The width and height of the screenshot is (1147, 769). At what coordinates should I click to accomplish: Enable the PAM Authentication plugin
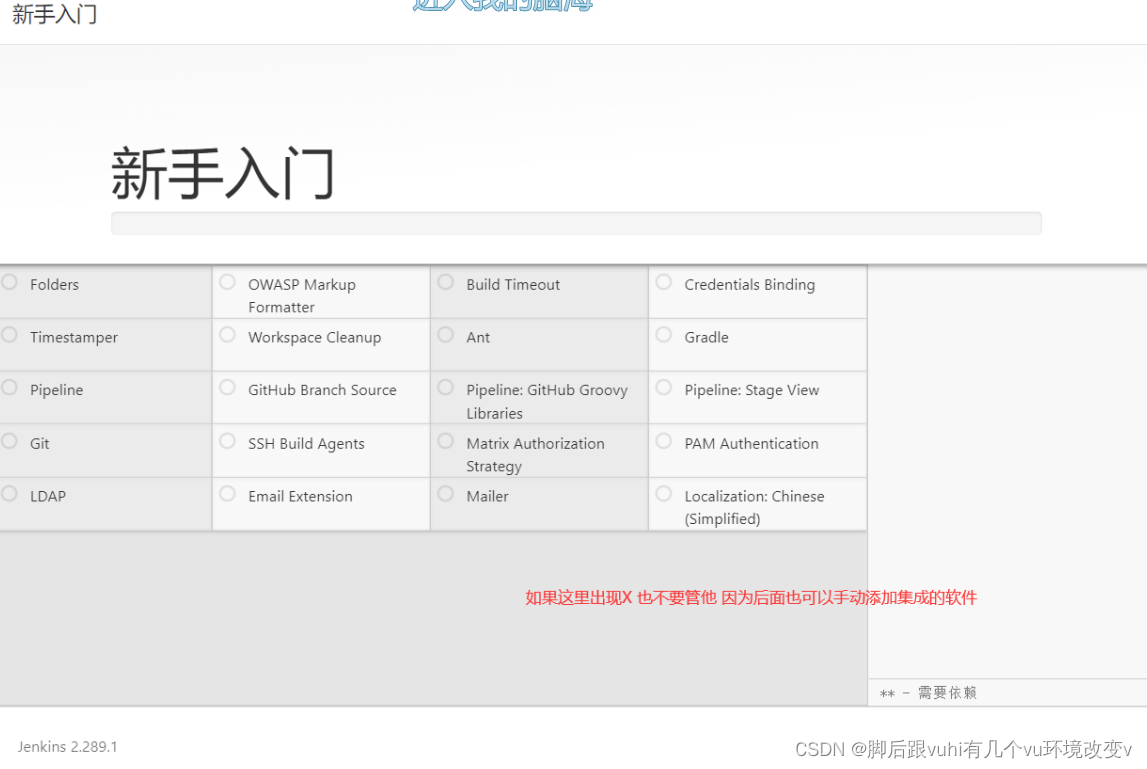(x=663, y=442)
